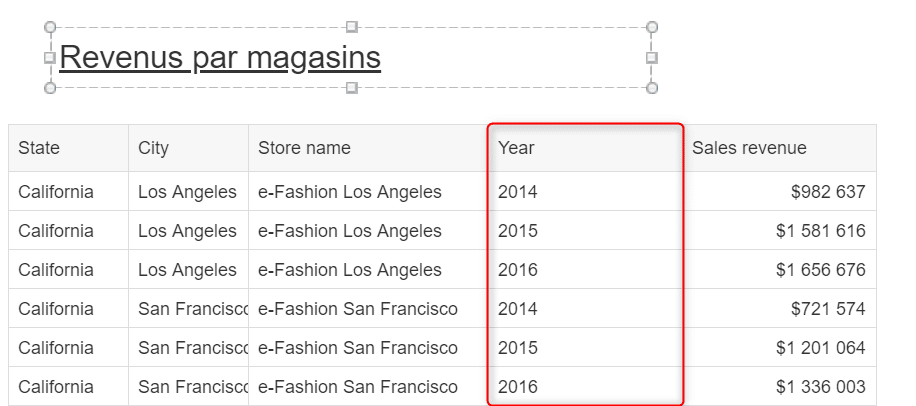
Task: Click the bottom-center resize handle of title box
Action: tap(351, 89)
